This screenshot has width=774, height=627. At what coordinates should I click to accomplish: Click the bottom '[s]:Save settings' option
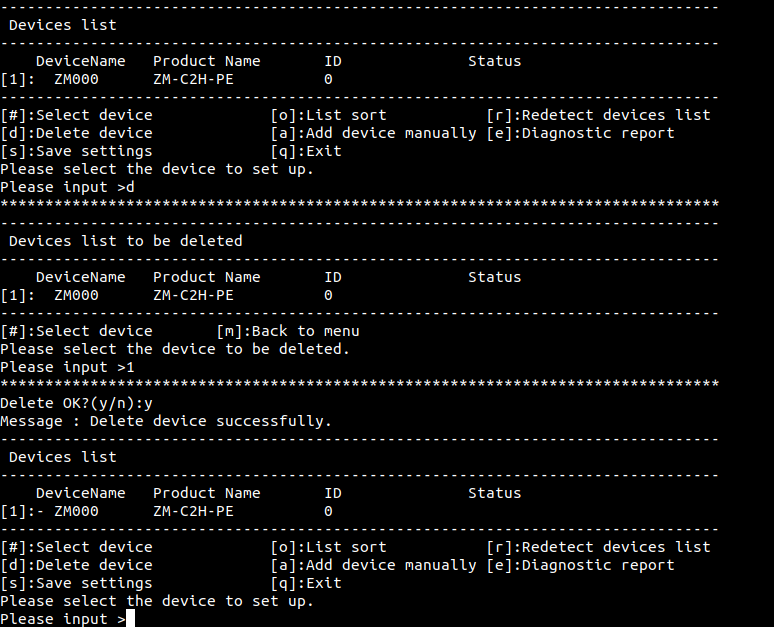coord(77,584)
